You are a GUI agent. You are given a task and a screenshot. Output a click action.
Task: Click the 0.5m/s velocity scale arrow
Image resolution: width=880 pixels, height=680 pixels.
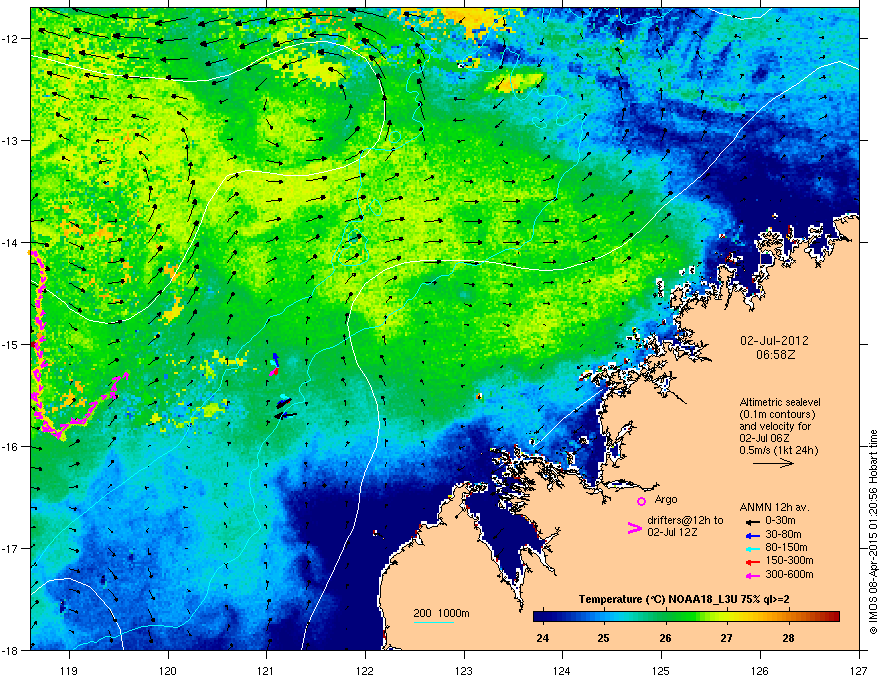773,463
